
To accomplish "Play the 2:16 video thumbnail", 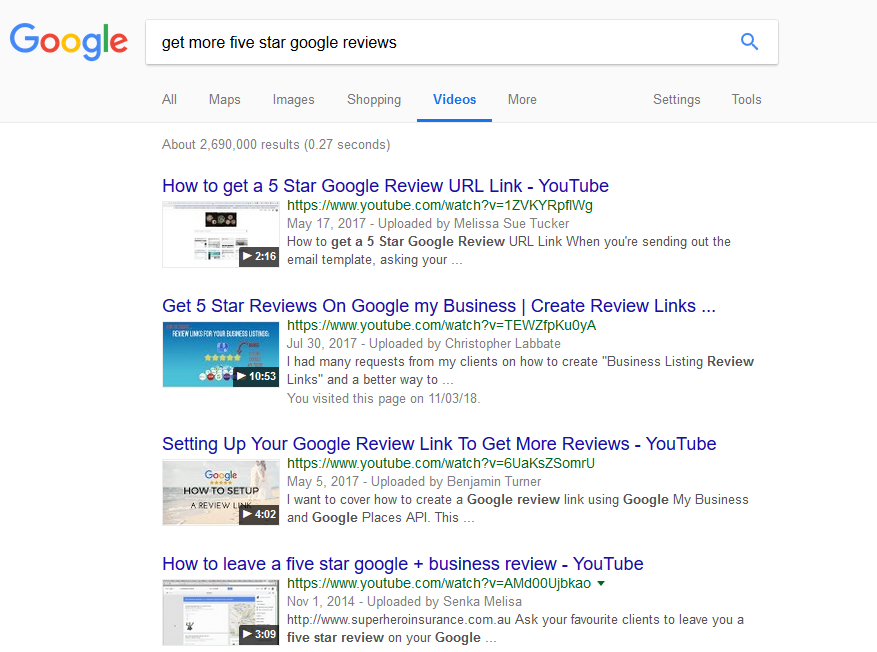I will 221,234.
